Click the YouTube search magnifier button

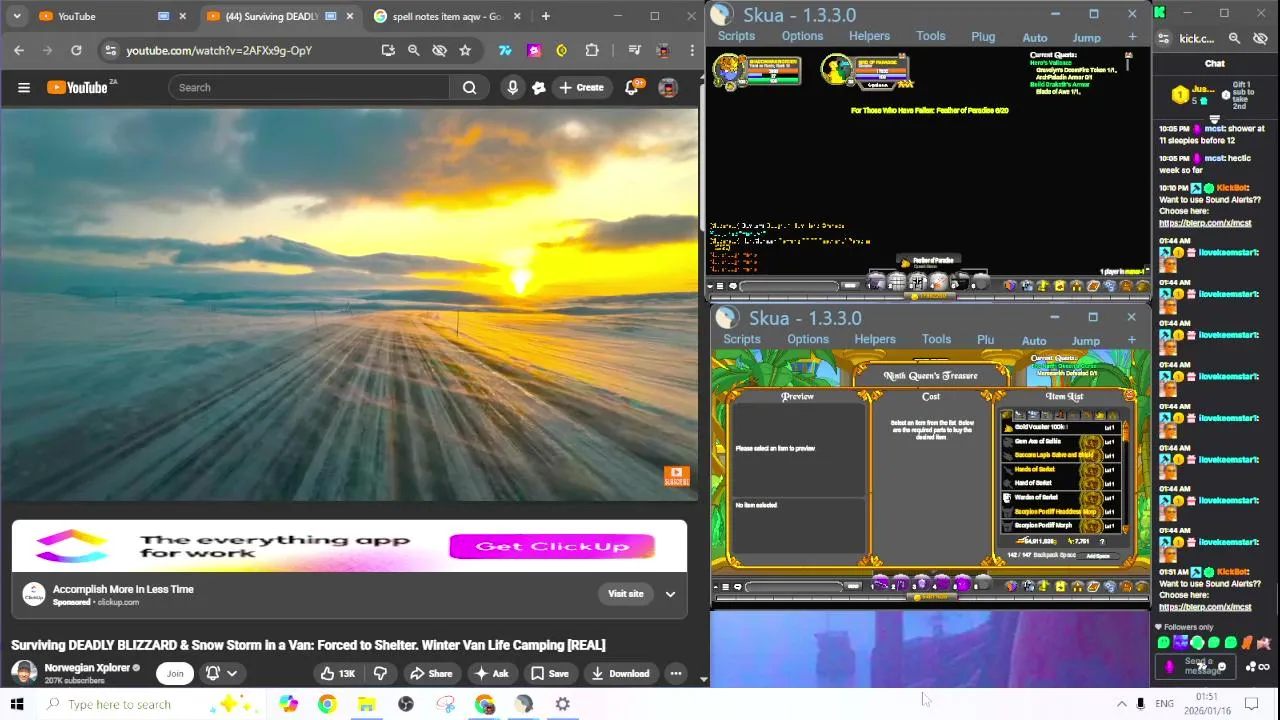(x=469, y=87)
